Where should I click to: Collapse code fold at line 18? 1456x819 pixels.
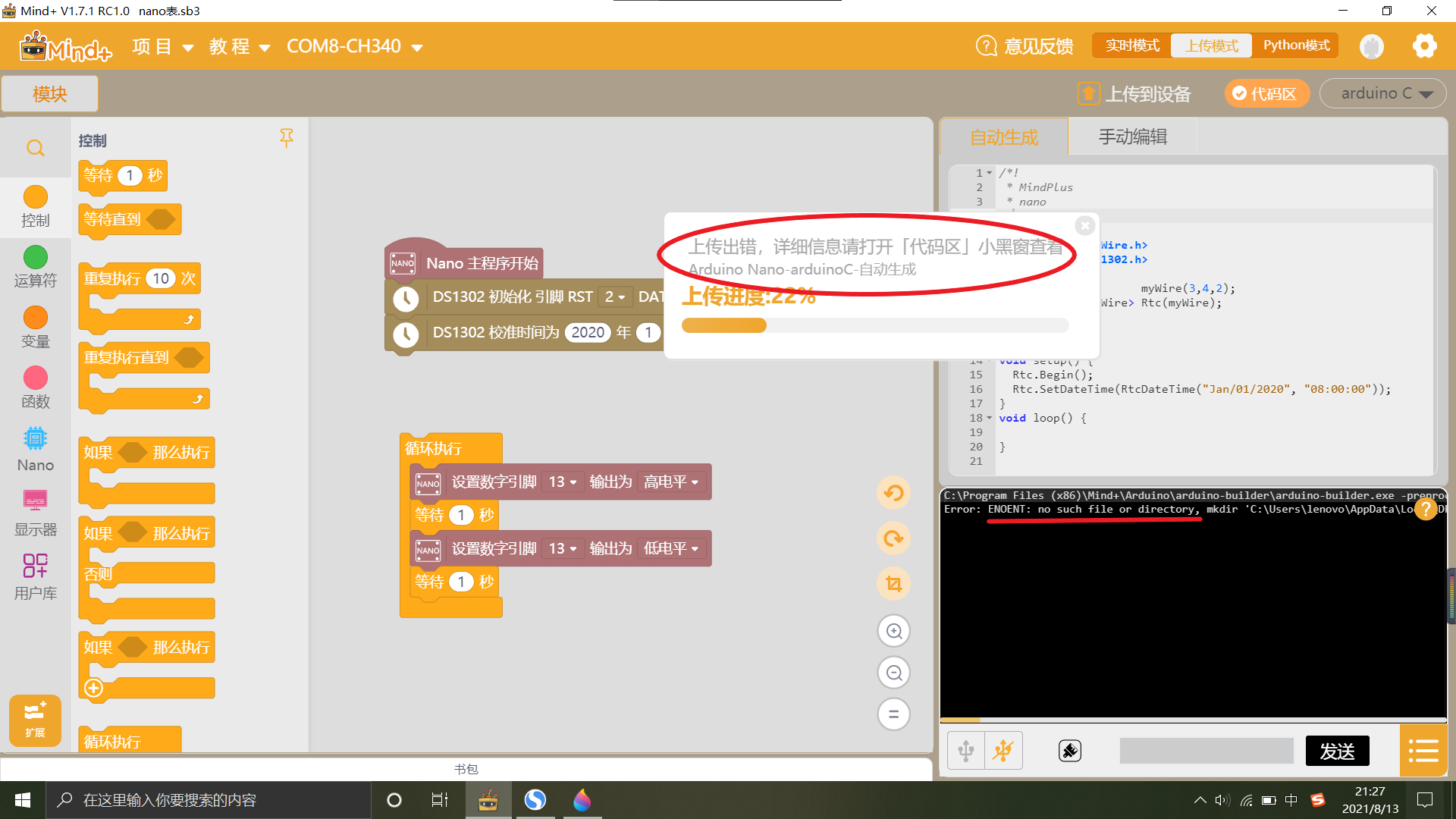pos(990,418)
